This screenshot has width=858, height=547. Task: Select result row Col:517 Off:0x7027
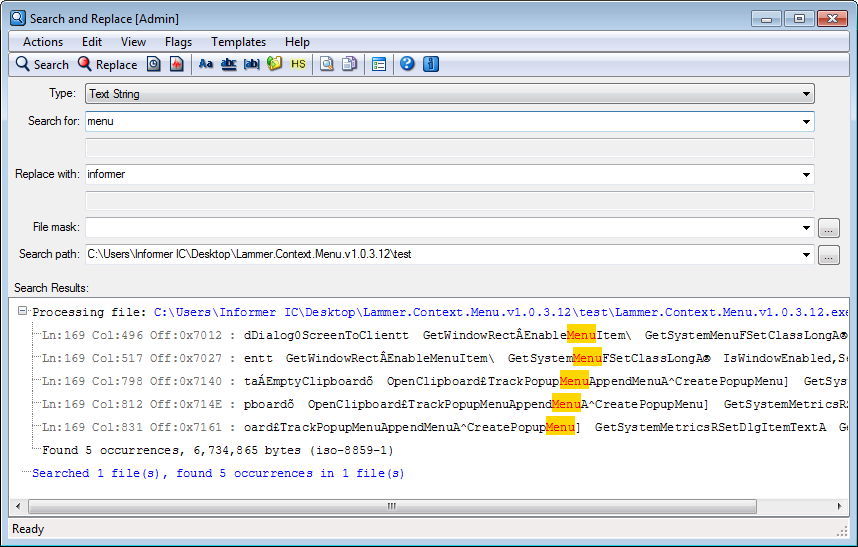[444, 358]
